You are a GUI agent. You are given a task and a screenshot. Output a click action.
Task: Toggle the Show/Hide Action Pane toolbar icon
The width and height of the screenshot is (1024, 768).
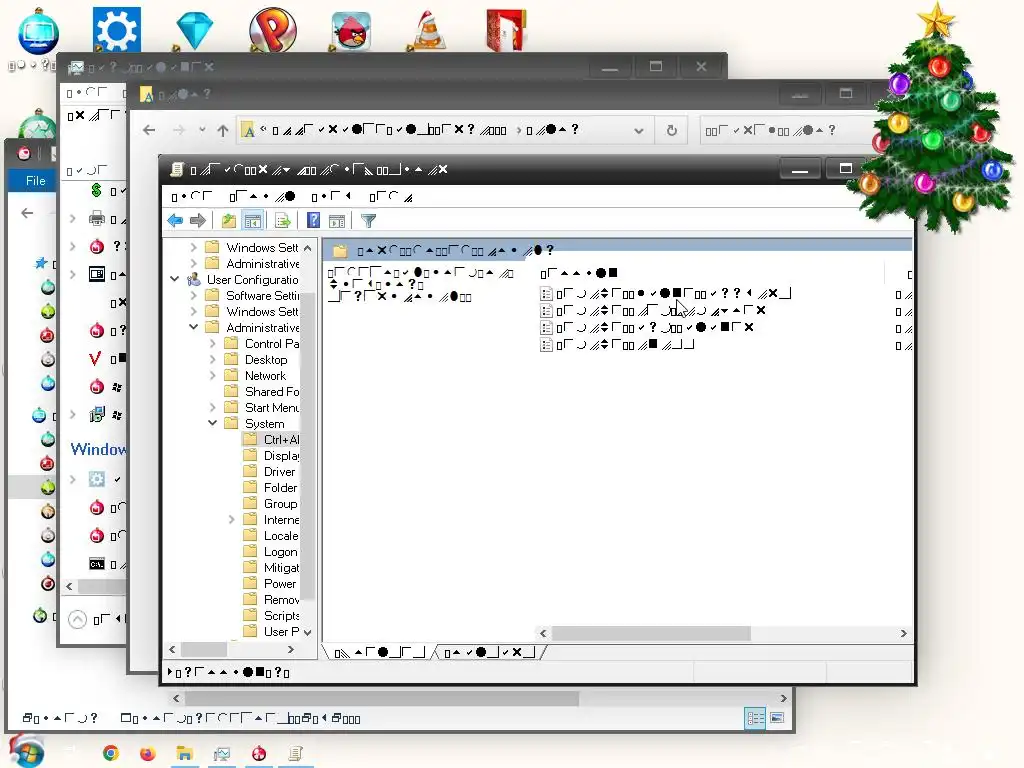[x=337, y=221]
